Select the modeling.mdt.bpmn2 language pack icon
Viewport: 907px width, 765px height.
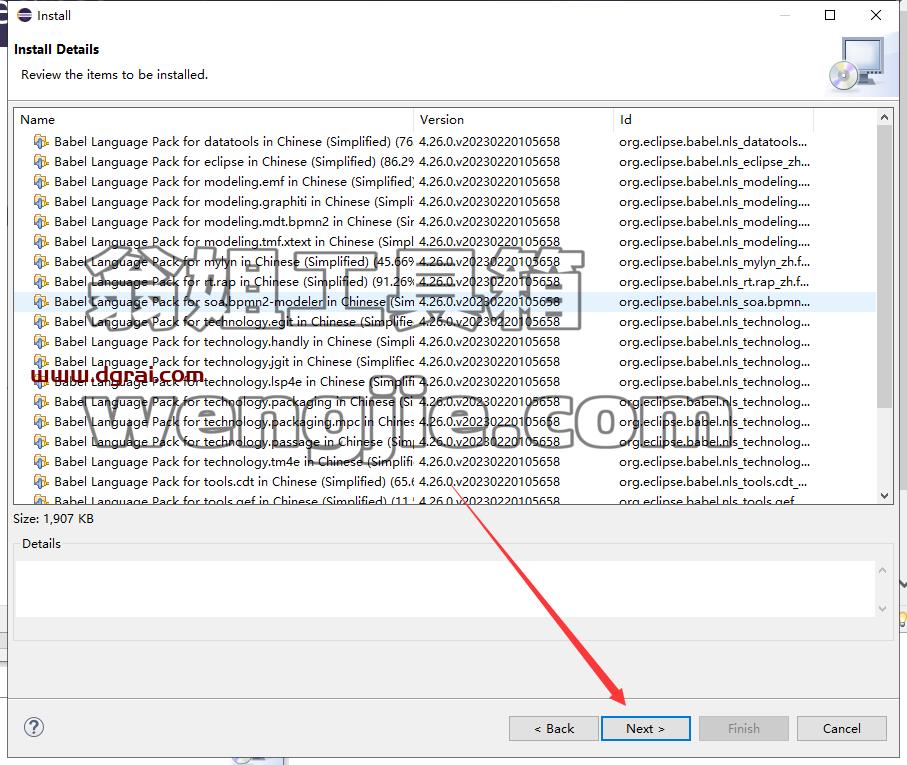[40, 221]
